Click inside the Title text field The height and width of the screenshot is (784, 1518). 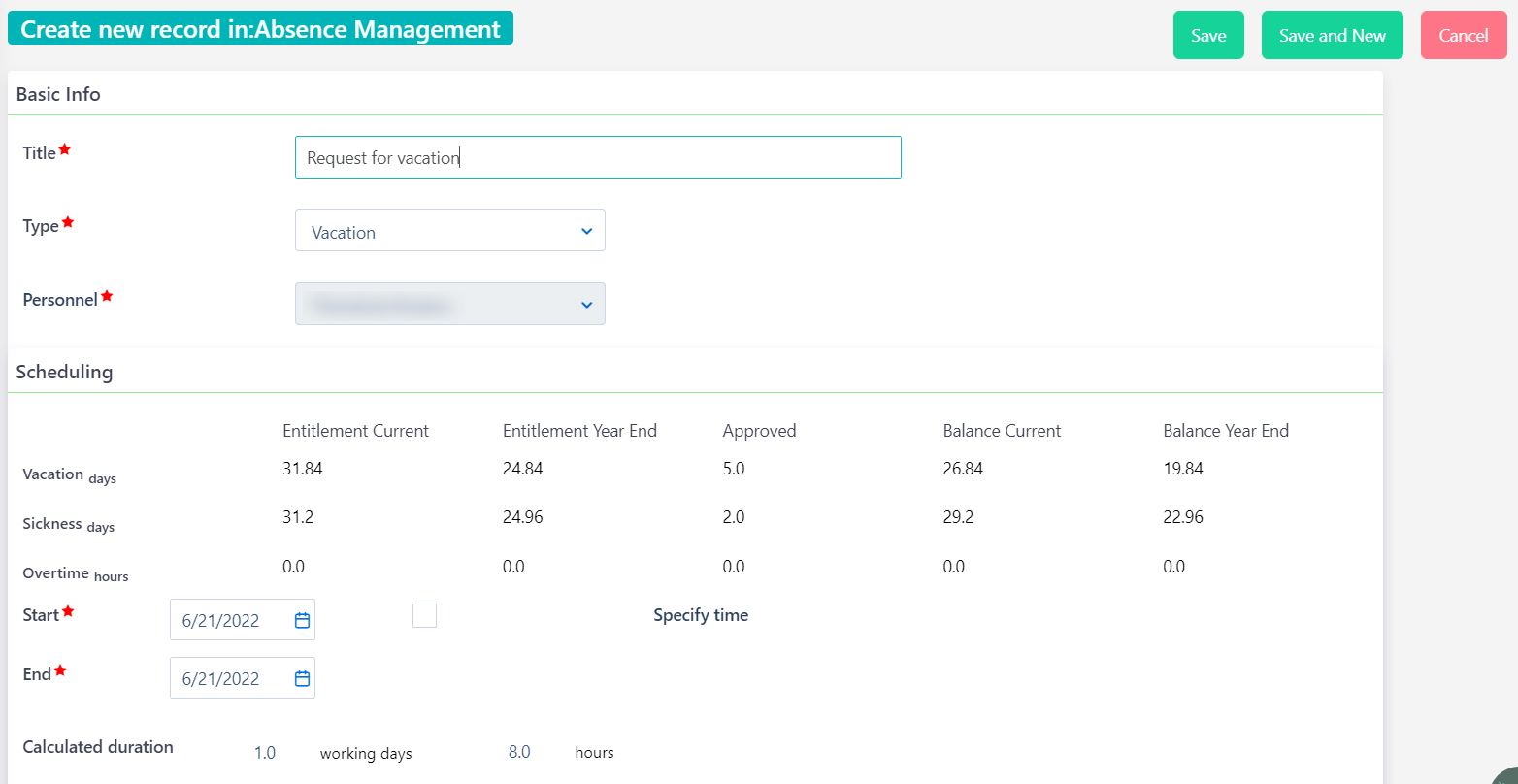(598, 156)
